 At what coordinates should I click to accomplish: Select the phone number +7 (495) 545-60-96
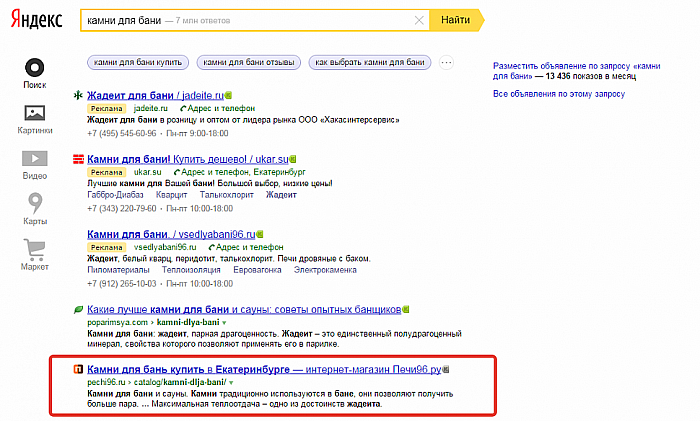click(122, 133)
